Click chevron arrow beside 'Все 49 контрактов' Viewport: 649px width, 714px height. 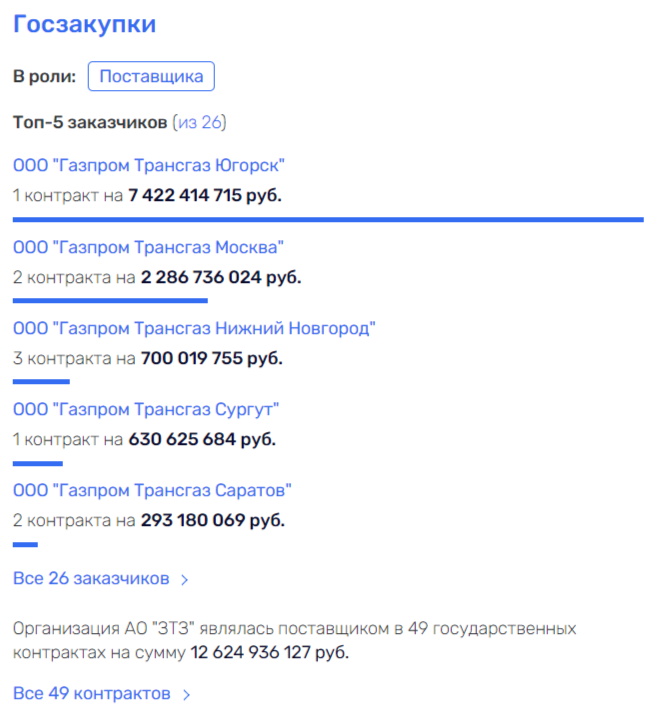click(x=186, y=694)
